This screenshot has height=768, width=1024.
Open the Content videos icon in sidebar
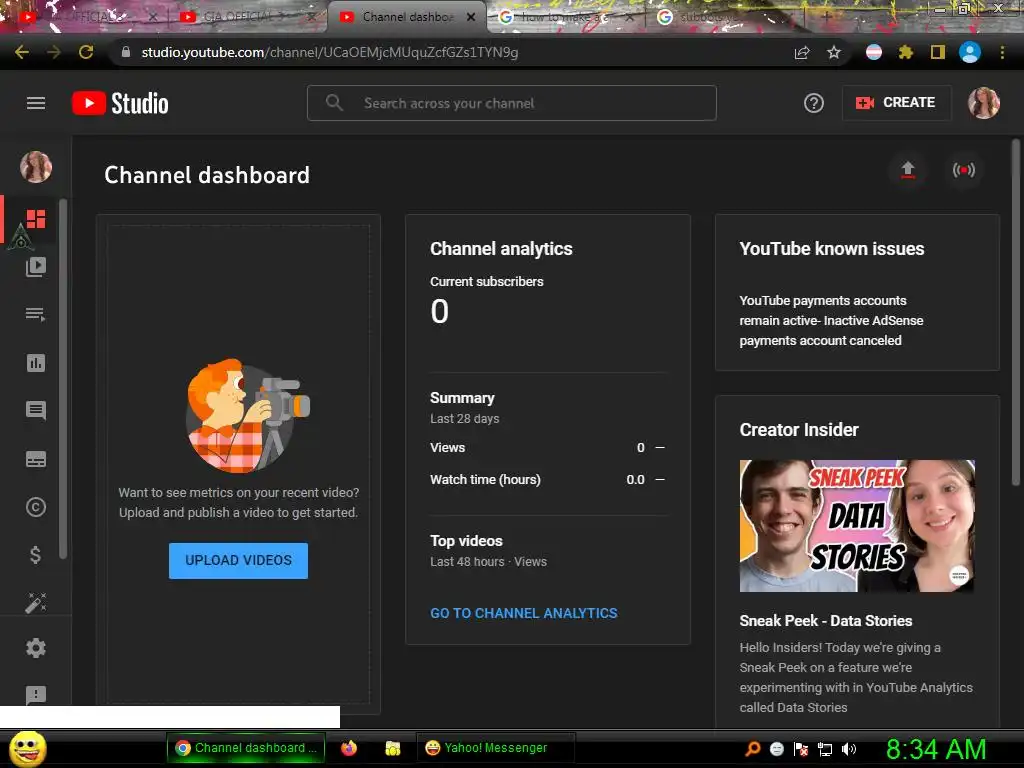(x=36, y=266)
